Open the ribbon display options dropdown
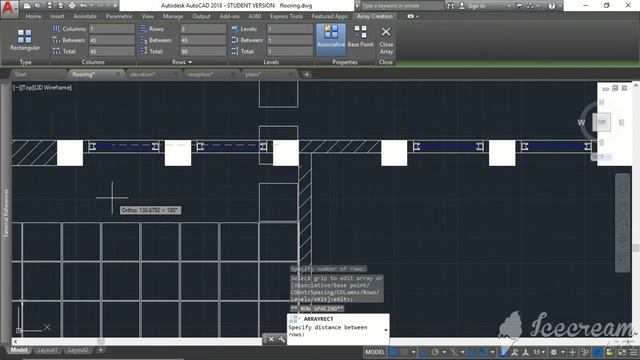 pyautogui.click(x=413, y=16)
